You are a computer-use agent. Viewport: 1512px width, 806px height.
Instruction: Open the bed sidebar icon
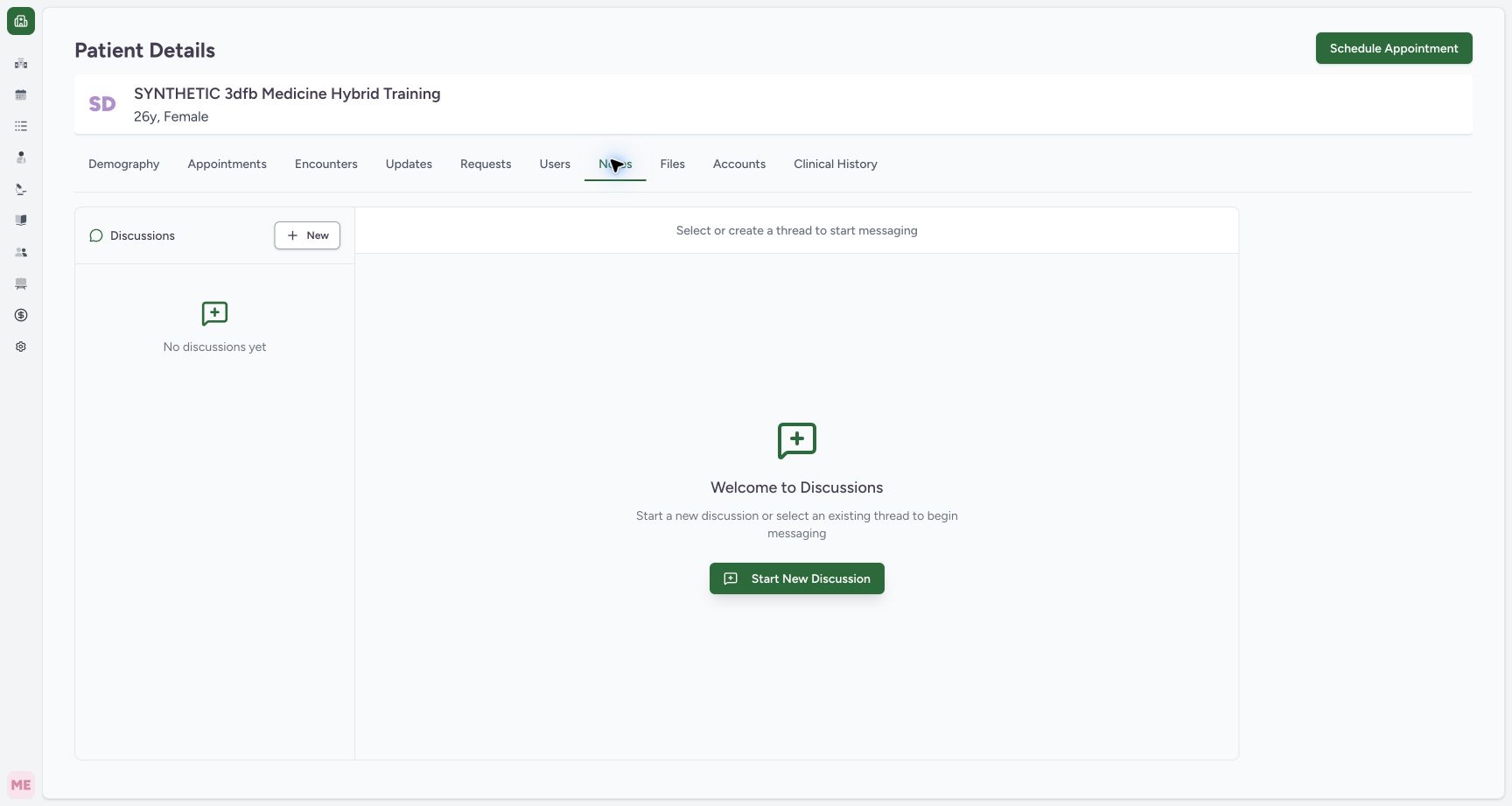pos(21,284)
